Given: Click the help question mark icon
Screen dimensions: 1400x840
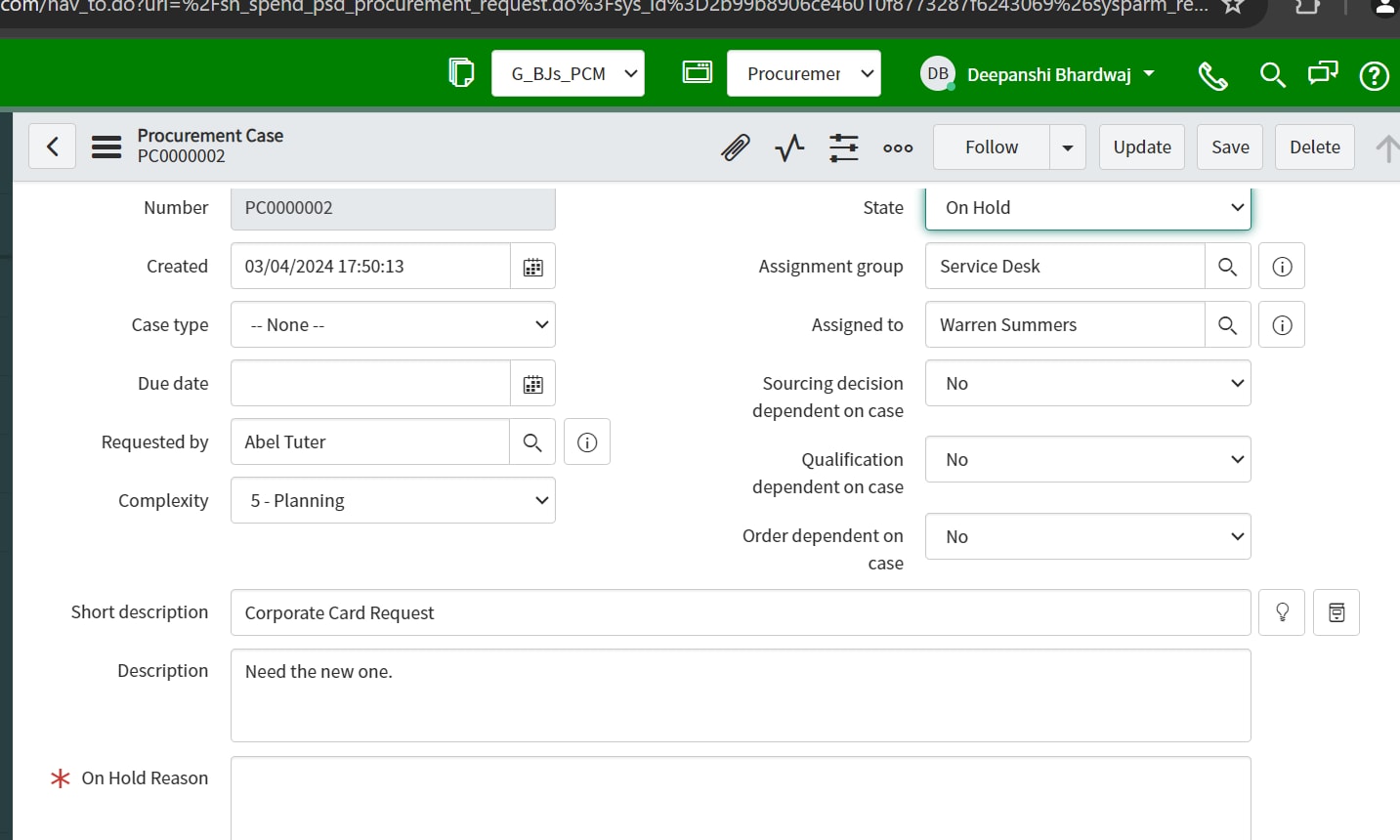Looking at the screenshot, I should pos(1374,75).
